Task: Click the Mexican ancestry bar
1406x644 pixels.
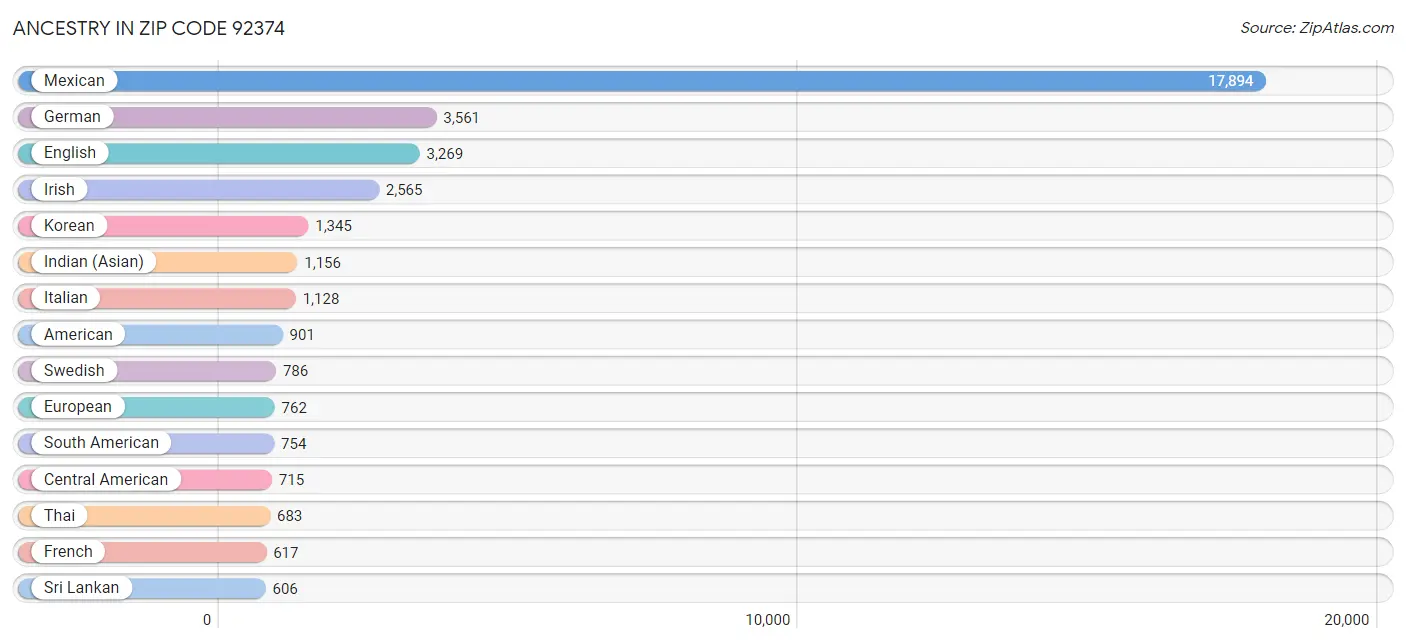Action: [640, 81]
